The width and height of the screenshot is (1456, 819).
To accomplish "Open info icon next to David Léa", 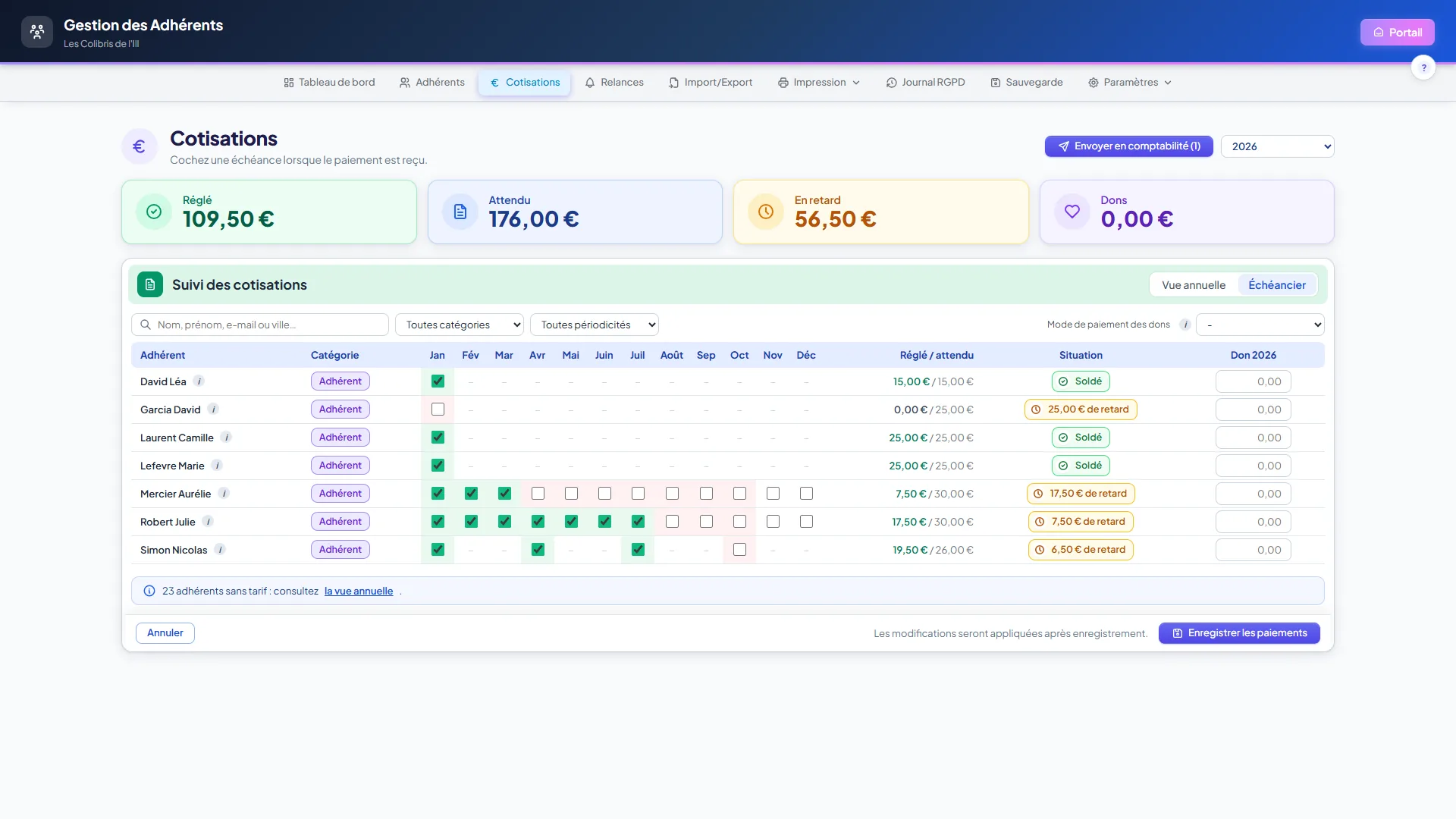I will pos(199,381).
